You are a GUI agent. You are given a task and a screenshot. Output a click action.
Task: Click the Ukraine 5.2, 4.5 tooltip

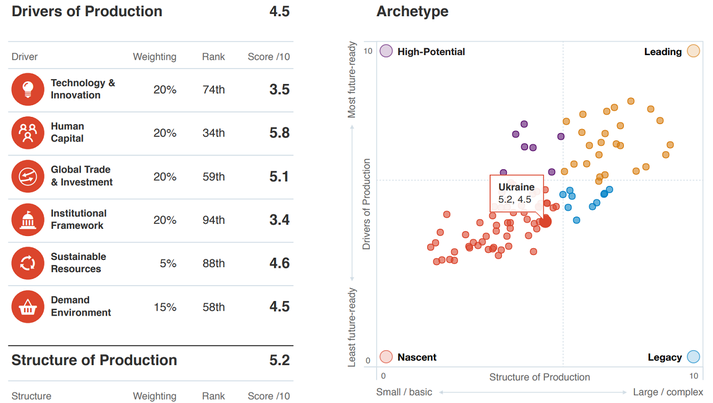518,194
